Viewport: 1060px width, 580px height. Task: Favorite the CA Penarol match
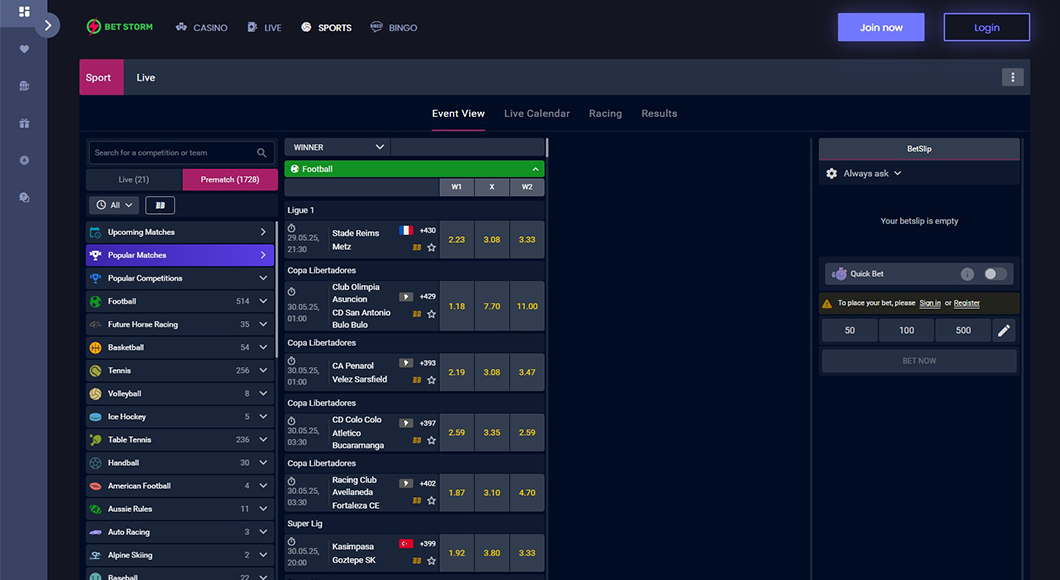tap(431, 380)
